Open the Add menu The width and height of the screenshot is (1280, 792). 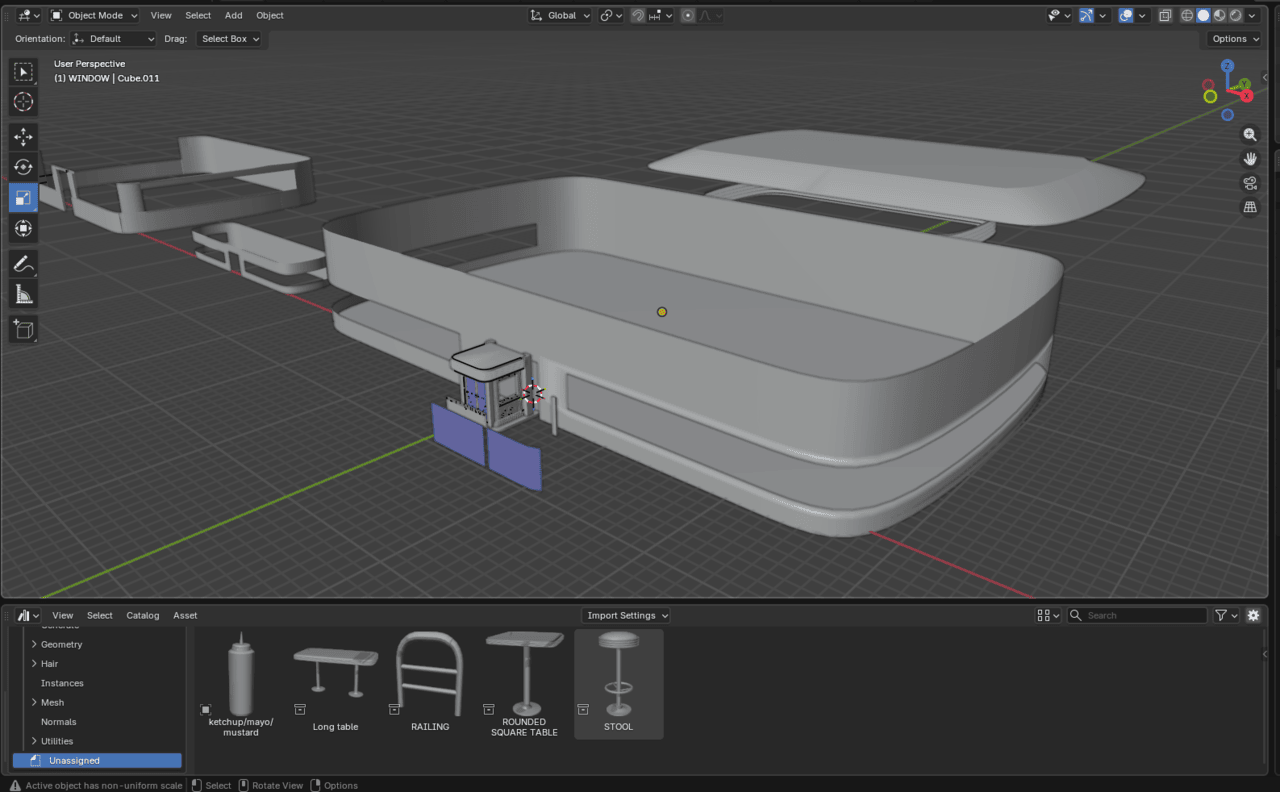(x=234, y=15)
